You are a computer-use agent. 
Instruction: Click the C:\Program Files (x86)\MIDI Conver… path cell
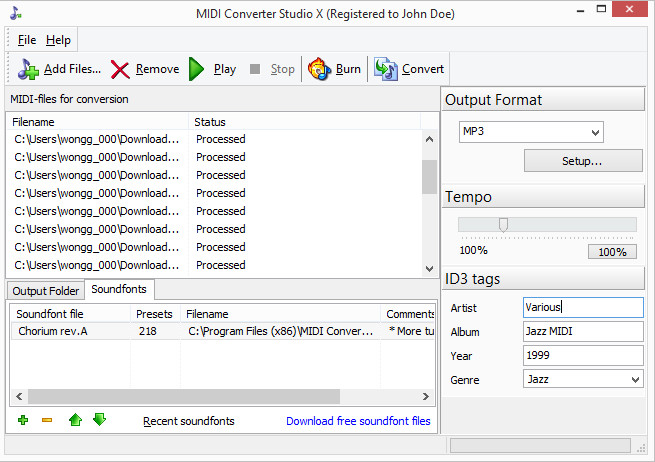[280, 331]
